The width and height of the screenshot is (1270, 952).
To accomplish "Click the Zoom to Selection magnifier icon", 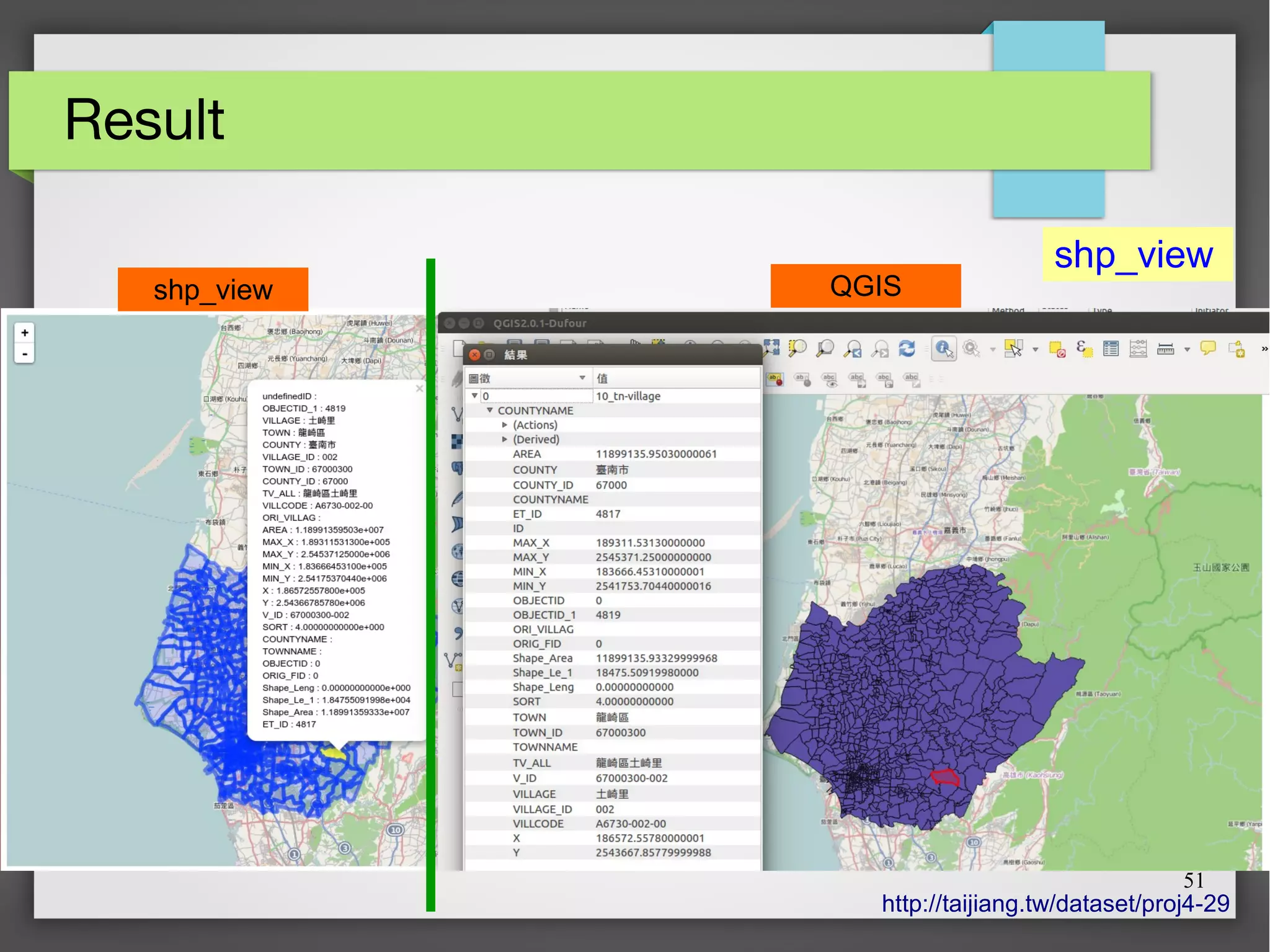I will click(797, 349).
